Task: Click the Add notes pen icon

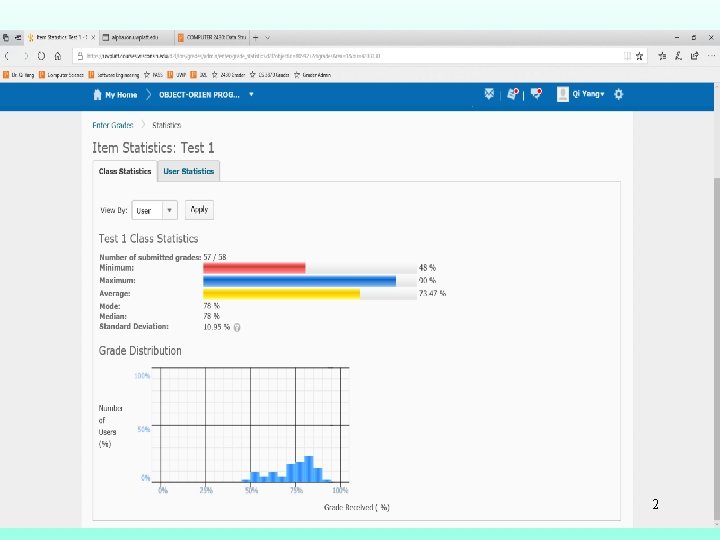Action: click(678, 56)
